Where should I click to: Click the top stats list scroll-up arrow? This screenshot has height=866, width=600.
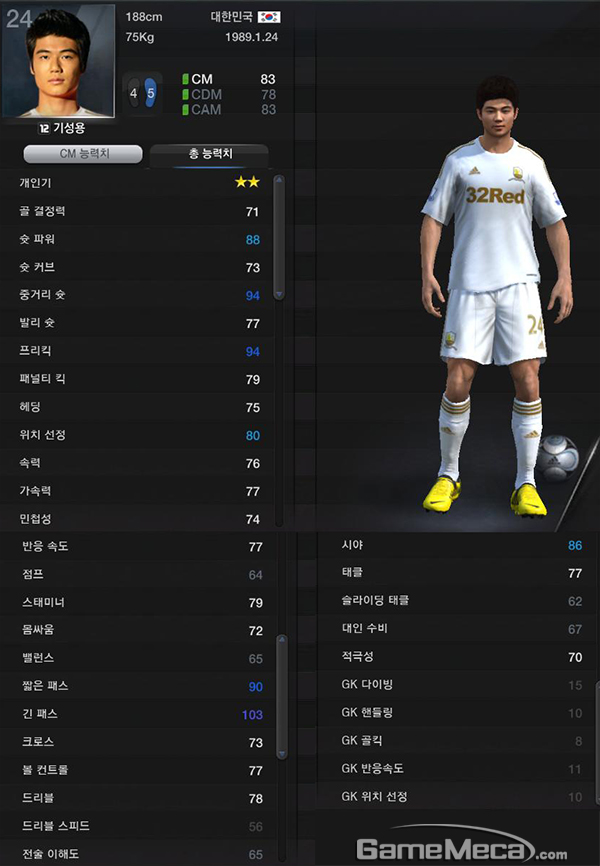pos(279,179)
